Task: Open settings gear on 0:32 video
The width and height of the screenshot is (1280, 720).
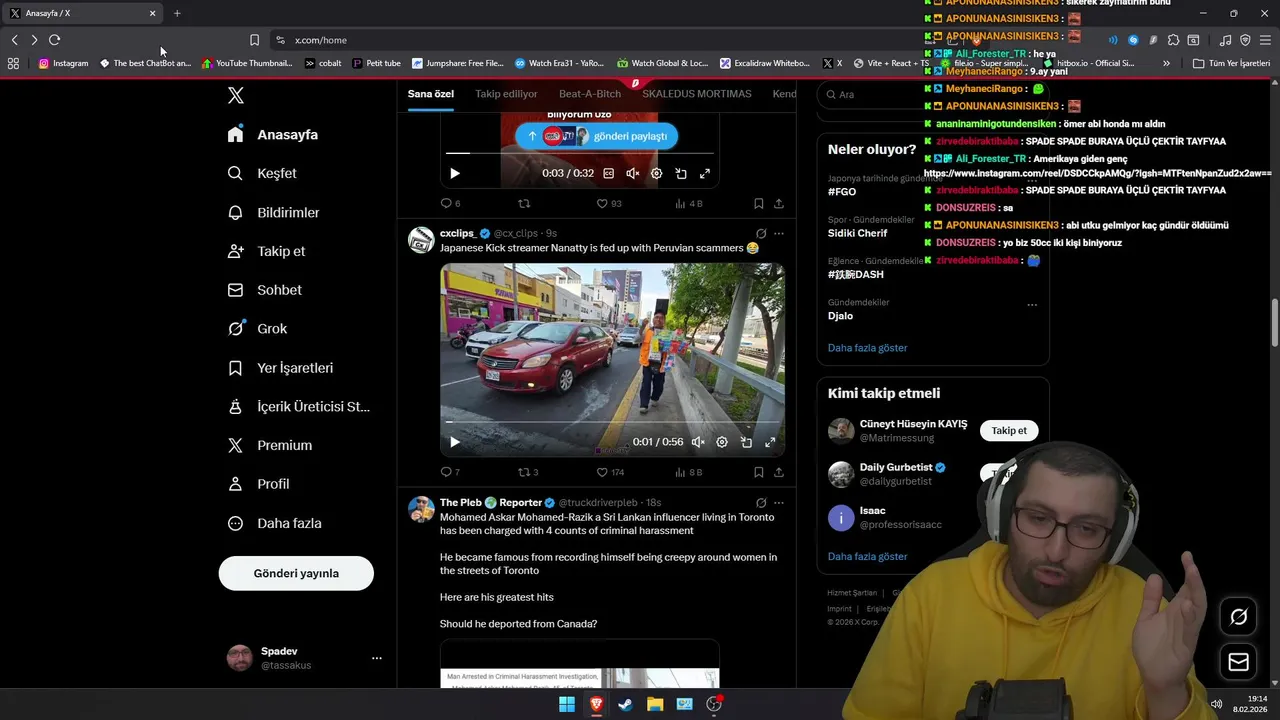Action: point(657,173)
